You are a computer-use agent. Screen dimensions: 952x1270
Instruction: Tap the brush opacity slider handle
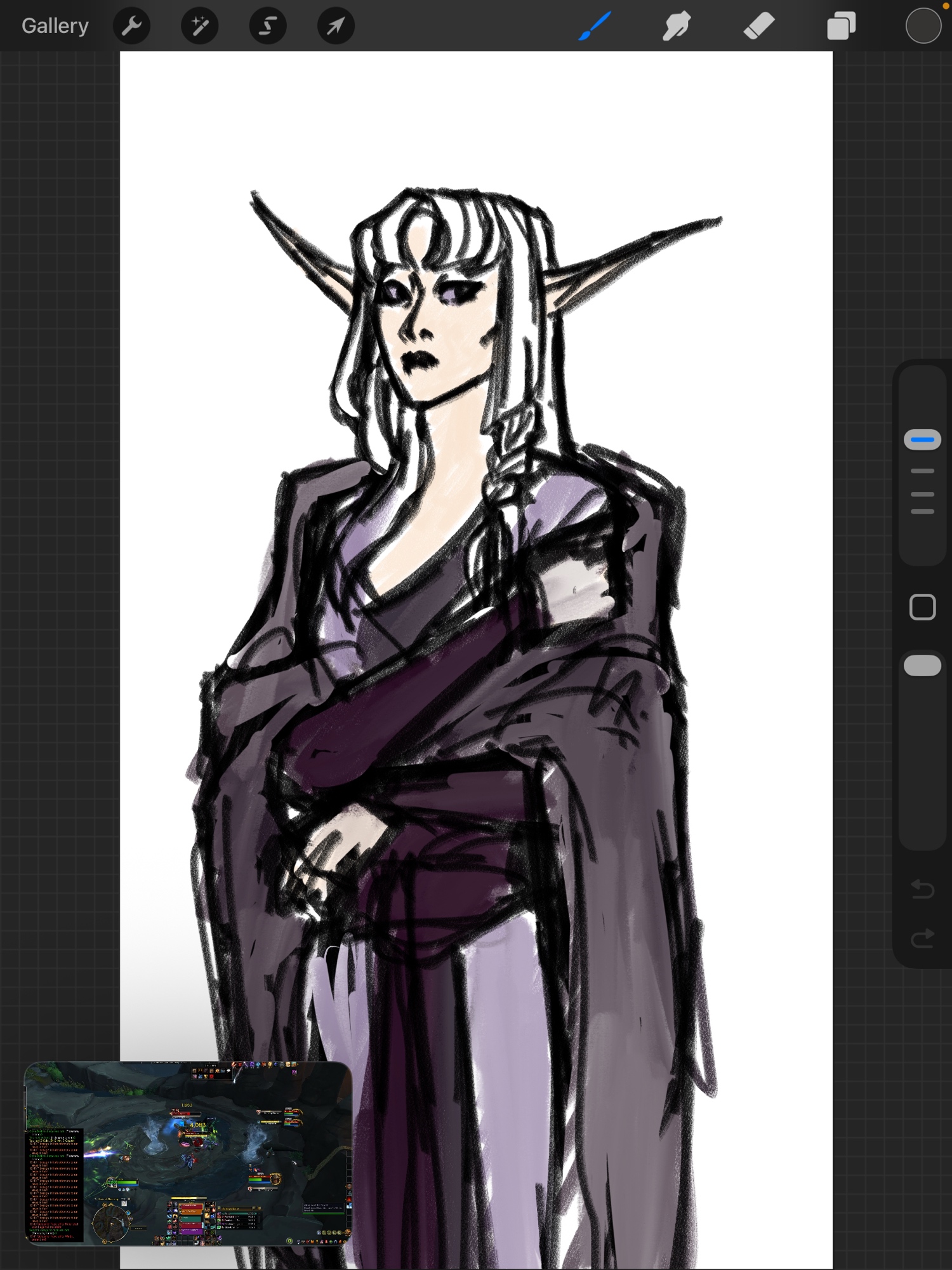[922, 665]
